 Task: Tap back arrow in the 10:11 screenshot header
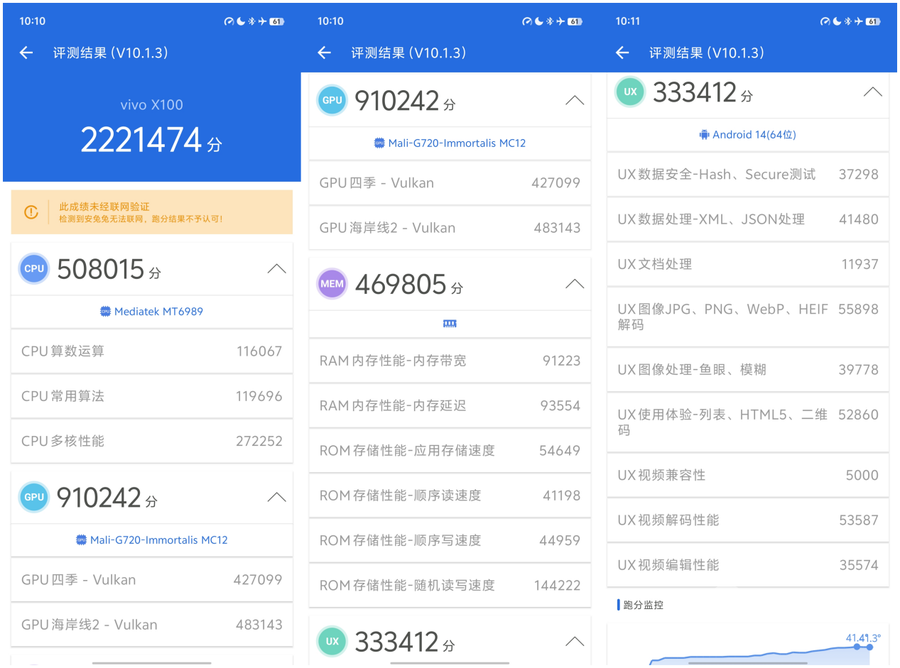(x=622, y=53)
